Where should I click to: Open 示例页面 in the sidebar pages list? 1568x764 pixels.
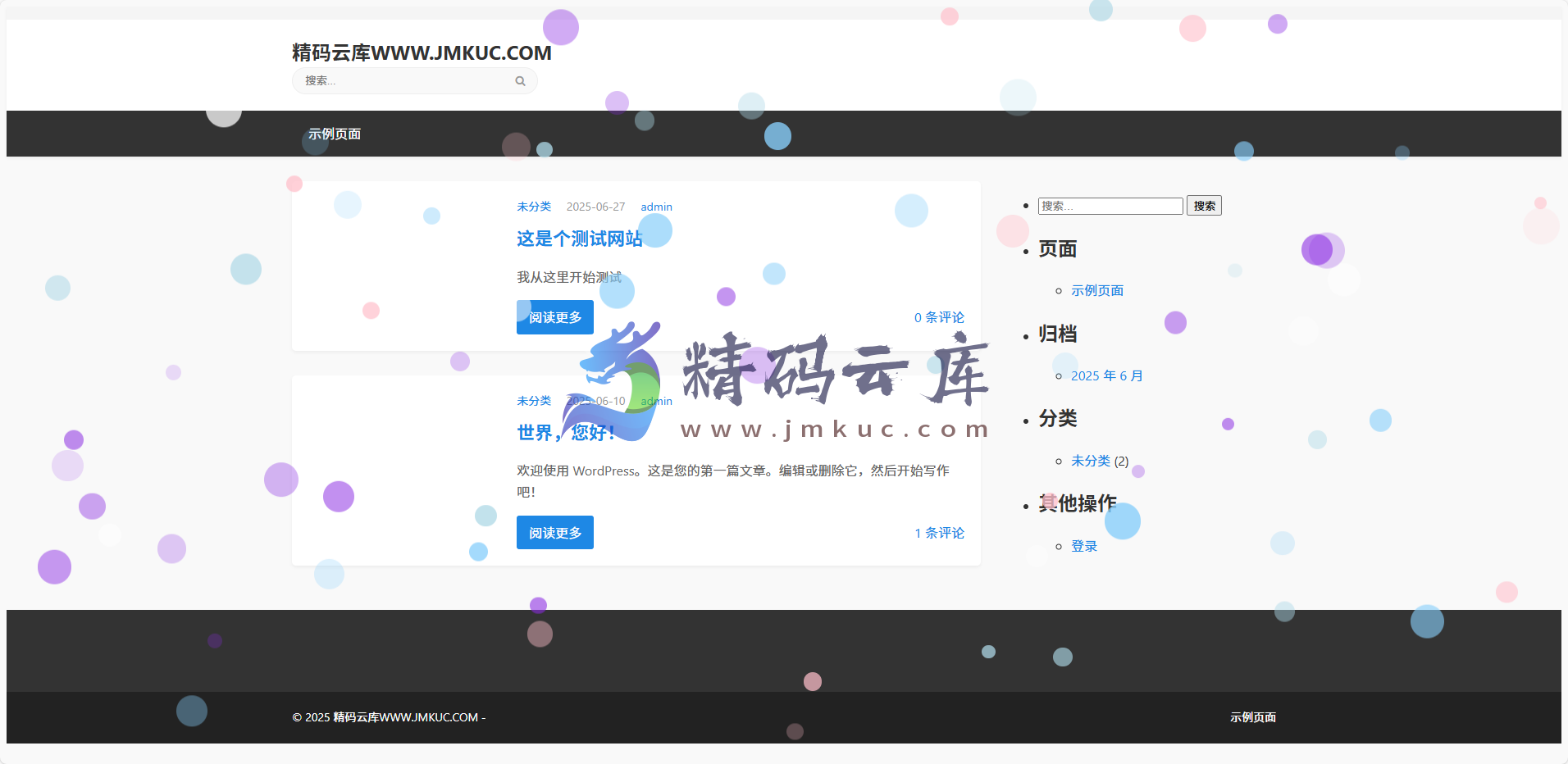click(1097, 290)
